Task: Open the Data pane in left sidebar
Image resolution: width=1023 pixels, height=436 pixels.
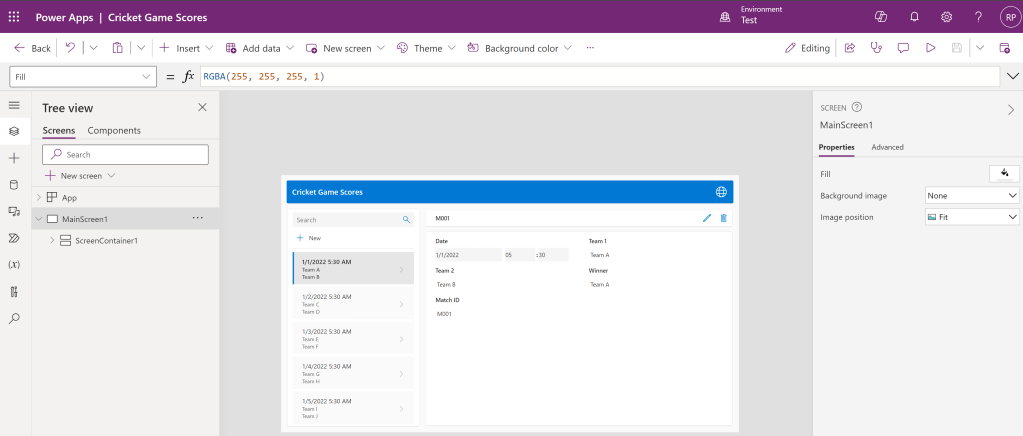Action: pyautogui.click(x=14, y=184)
